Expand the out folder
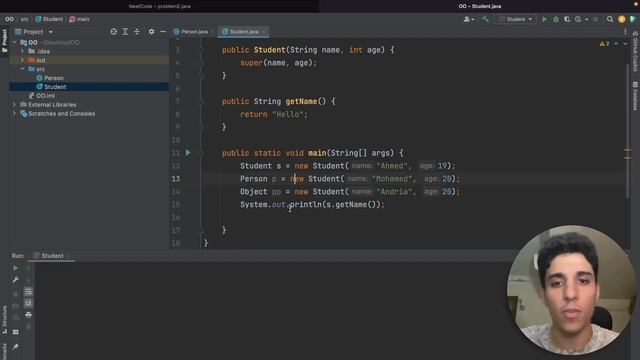The height and width of the screenshot is (360, 640). (22, 60)
